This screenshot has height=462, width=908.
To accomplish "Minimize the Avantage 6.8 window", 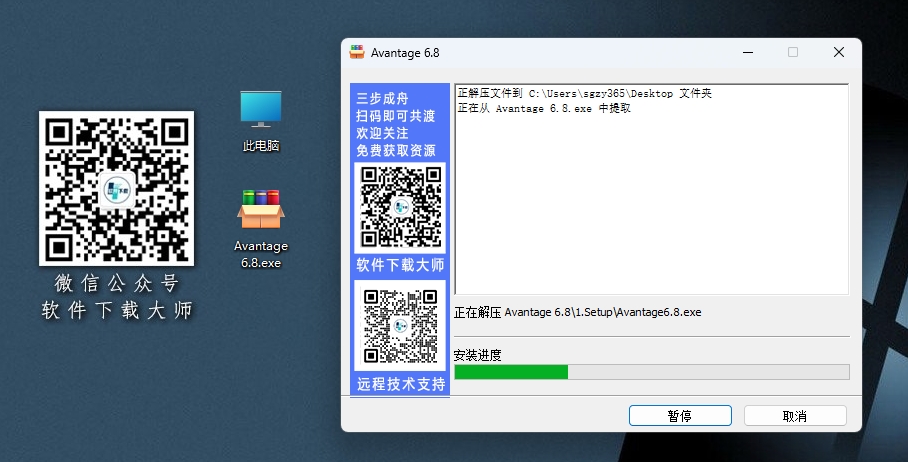I will tap(748, 52).
